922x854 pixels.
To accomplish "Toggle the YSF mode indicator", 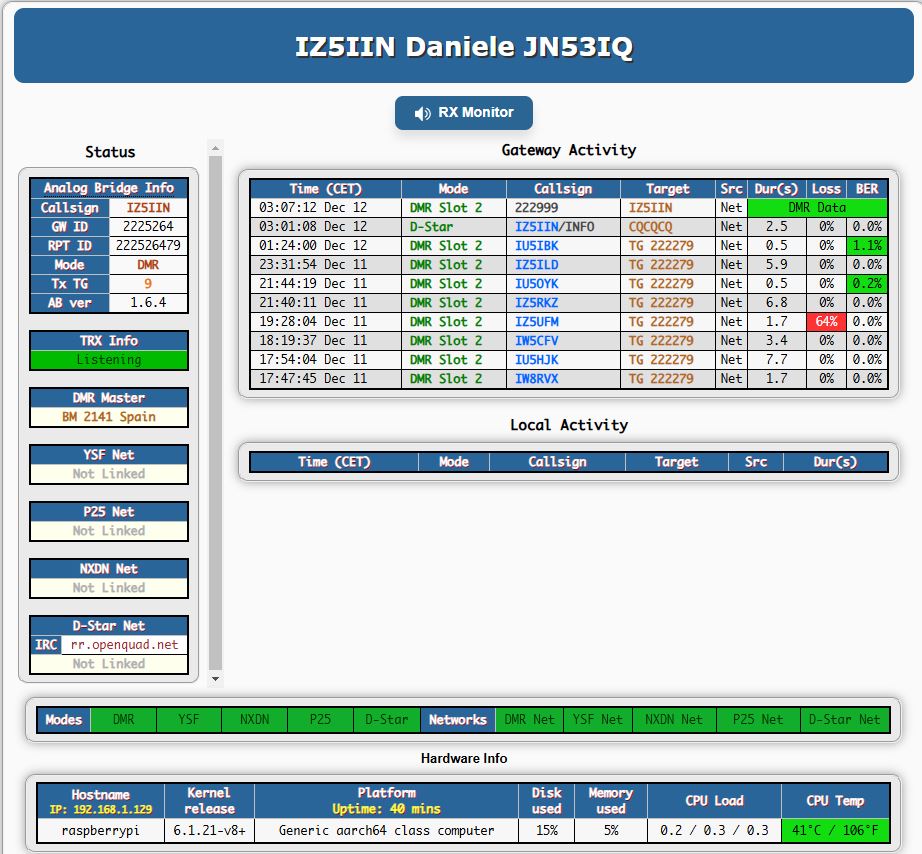I will pyautogui.click(x=188, y=719).
